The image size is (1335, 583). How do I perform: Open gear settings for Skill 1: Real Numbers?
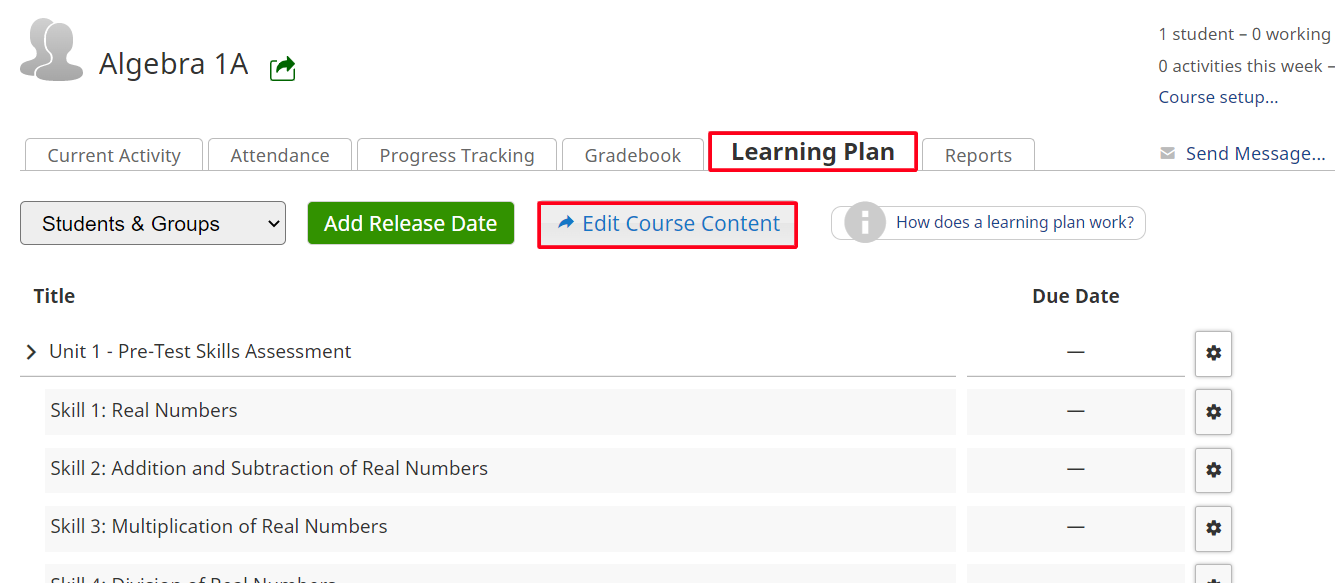(x=1213, y=412)
